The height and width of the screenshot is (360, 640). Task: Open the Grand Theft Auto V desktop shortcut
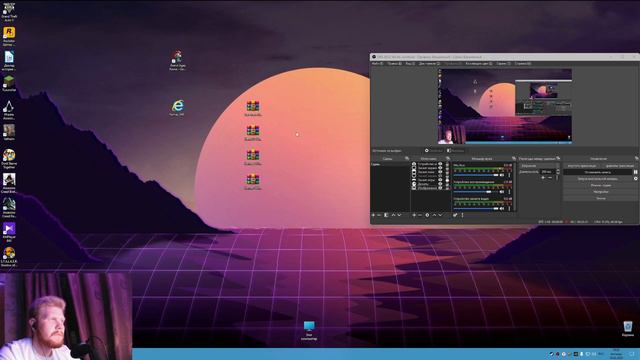click(x=9, y=11)
